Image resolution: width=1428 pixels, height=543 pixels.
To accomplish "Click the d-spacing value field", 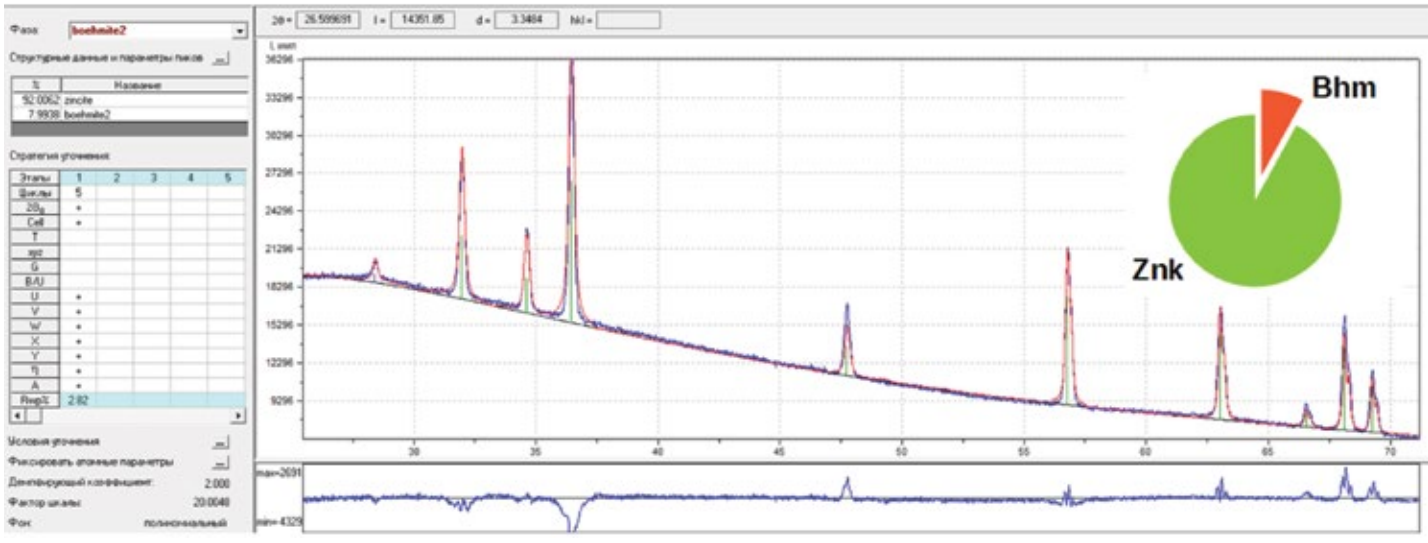I will pyautogui.click(x=518, y=18).
